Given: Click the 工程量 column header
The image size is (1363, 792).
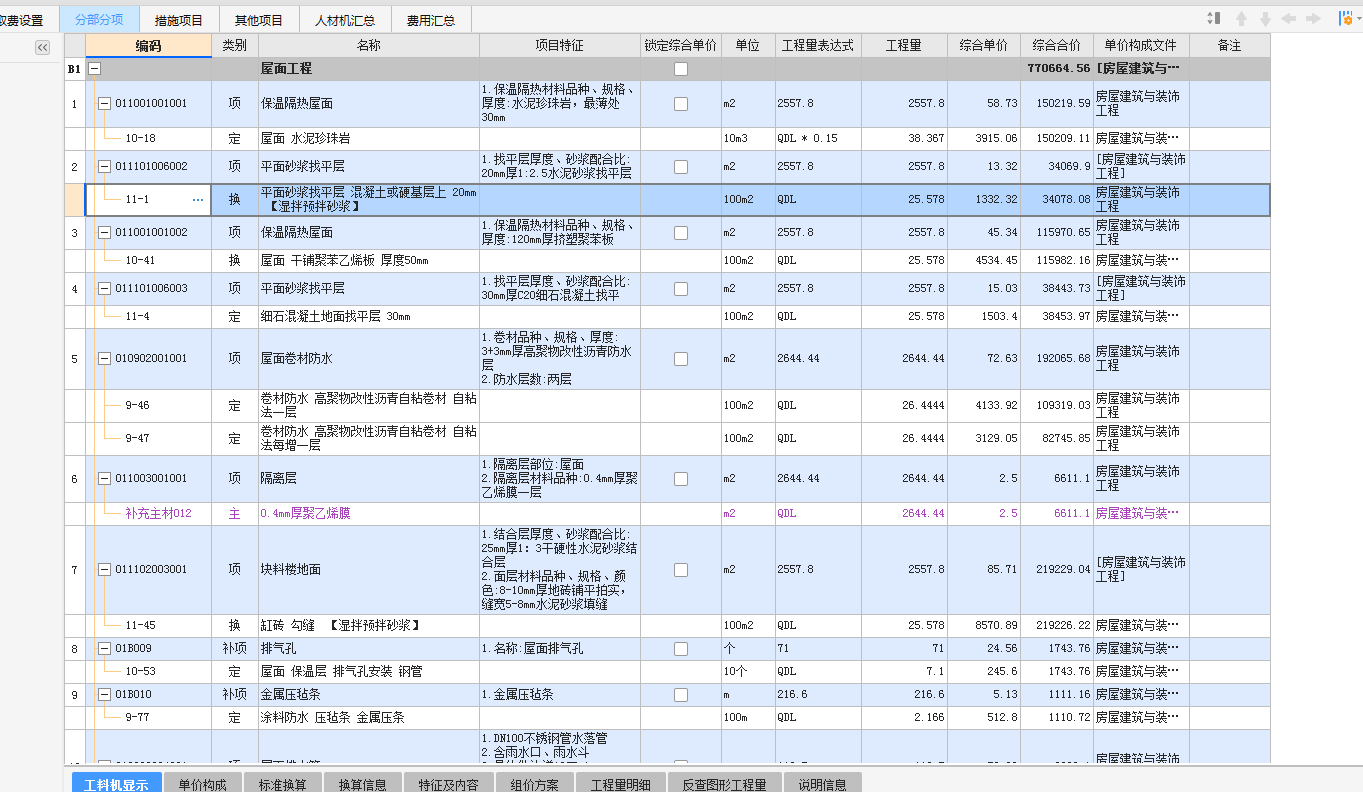Looking at the screenshot, I should 904,46.
